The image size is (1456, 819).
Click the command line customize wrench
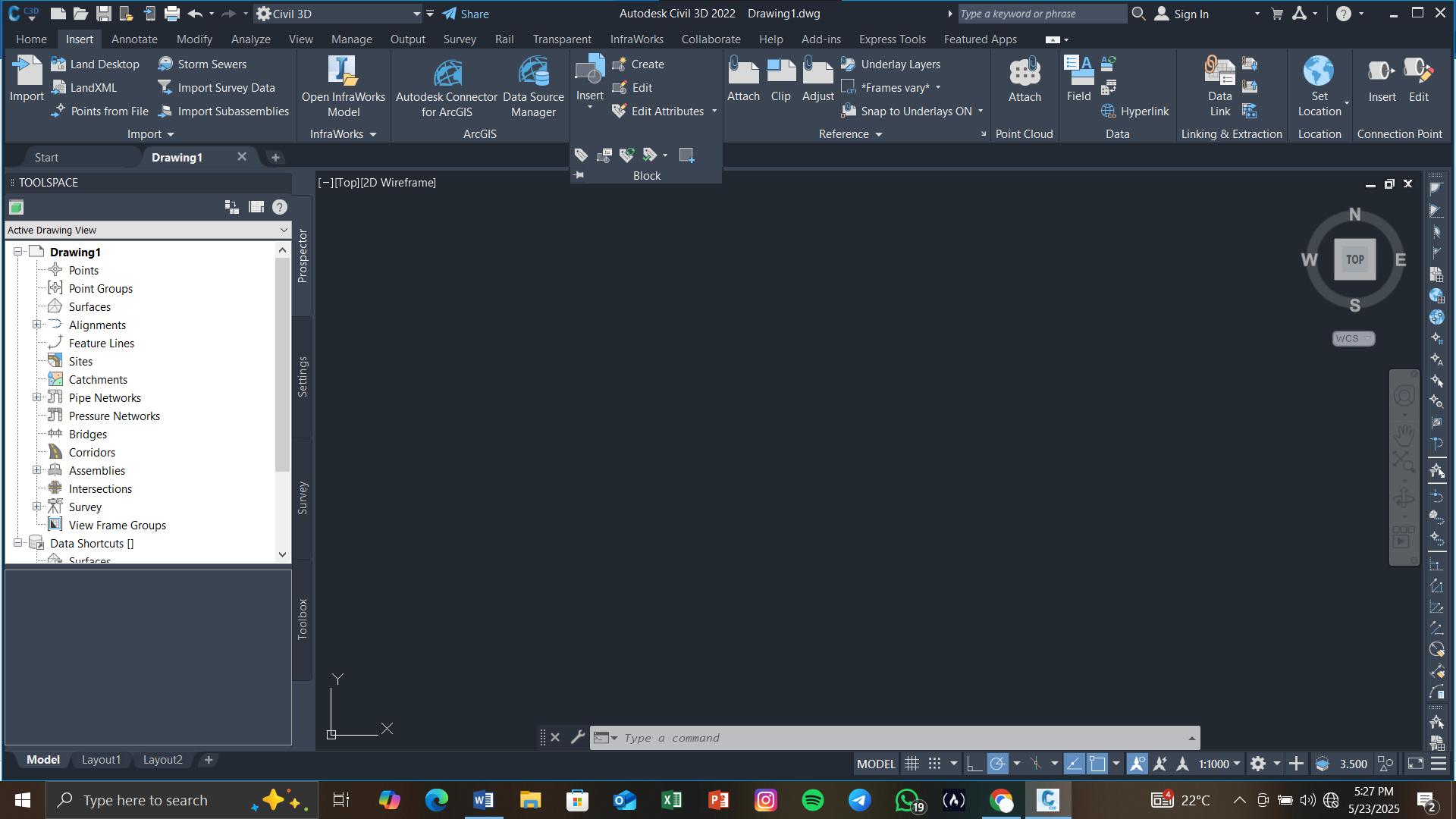(578, 737)
